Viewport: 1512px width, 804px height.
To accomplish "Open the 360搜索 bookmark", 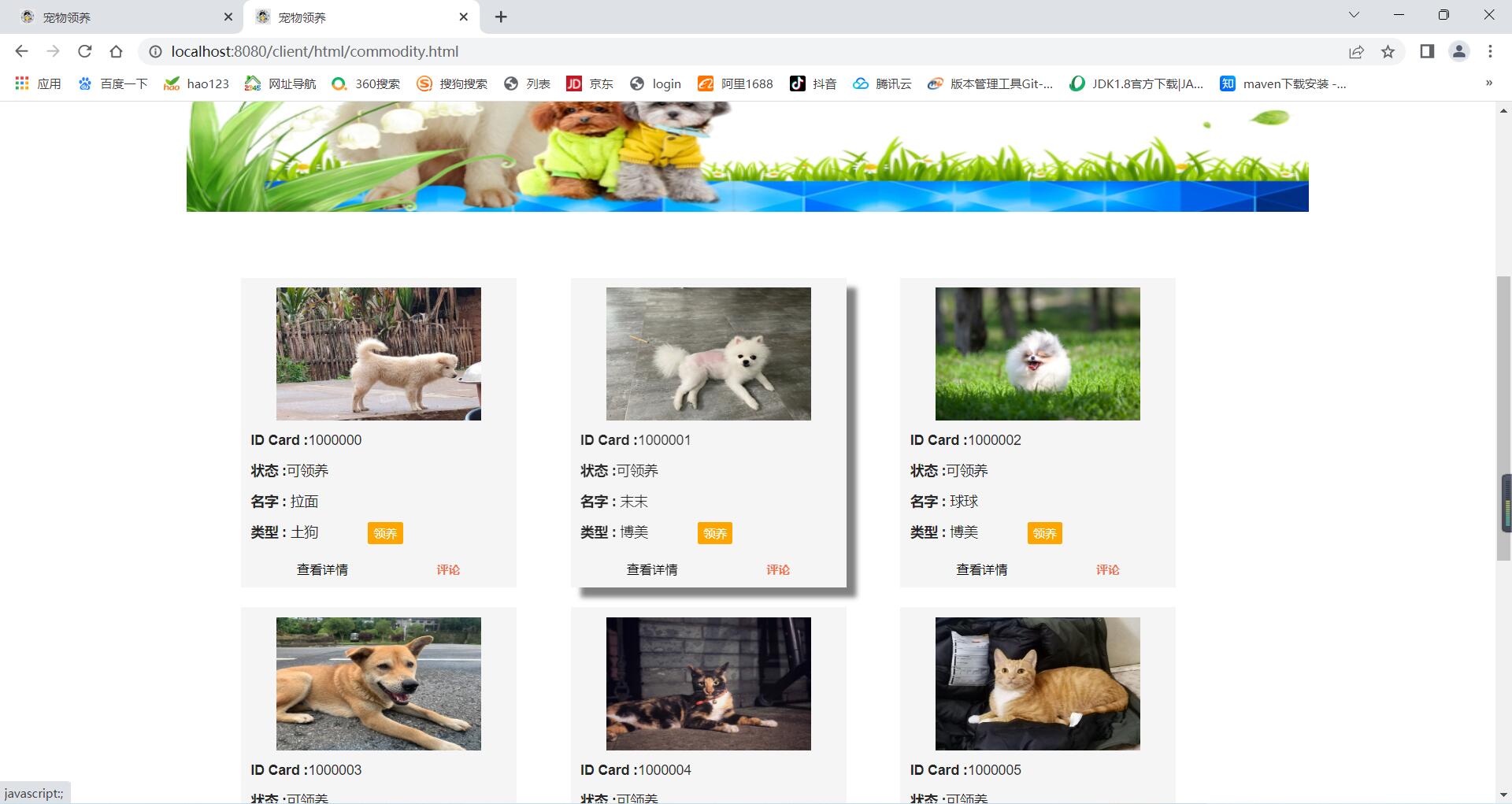I will coord(365,83).
